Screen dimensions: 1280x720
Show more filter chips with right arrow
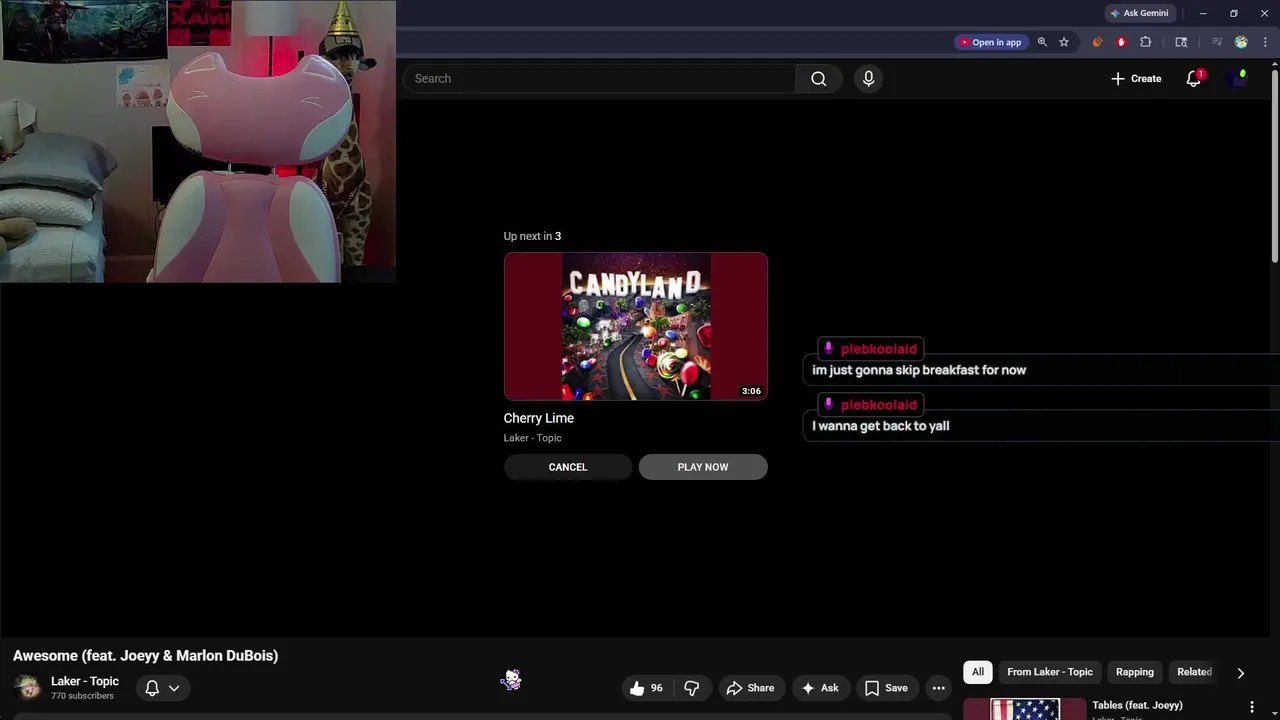[1240, 673]
